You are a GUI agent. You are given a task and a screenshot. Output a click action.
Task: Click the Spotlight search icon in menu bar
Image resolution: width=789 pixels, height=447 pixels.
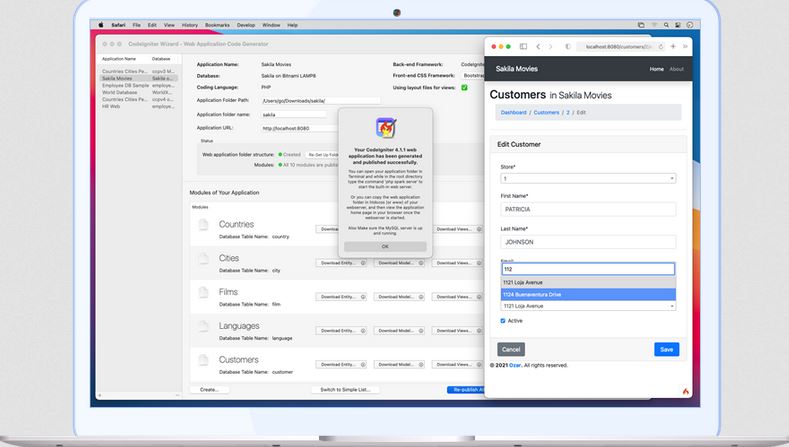[666, 25]
